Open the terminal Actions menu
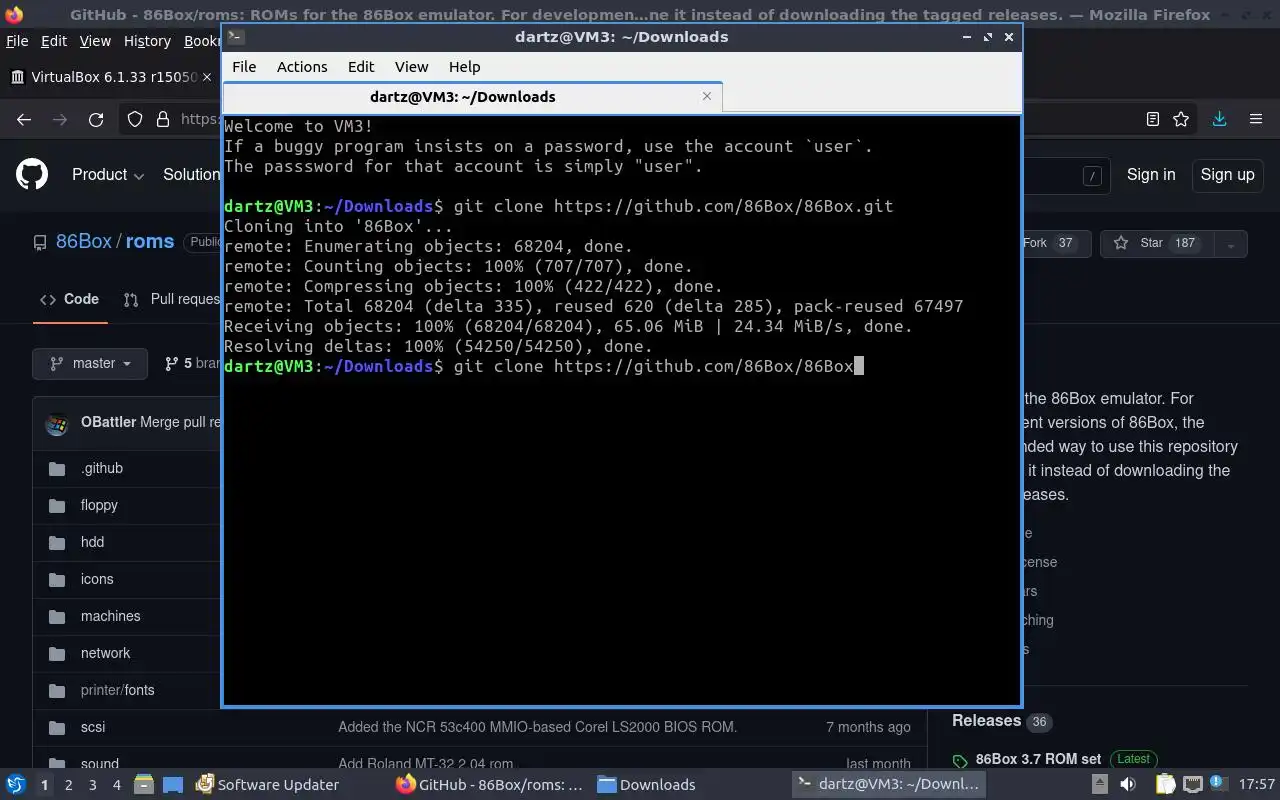 302,66
